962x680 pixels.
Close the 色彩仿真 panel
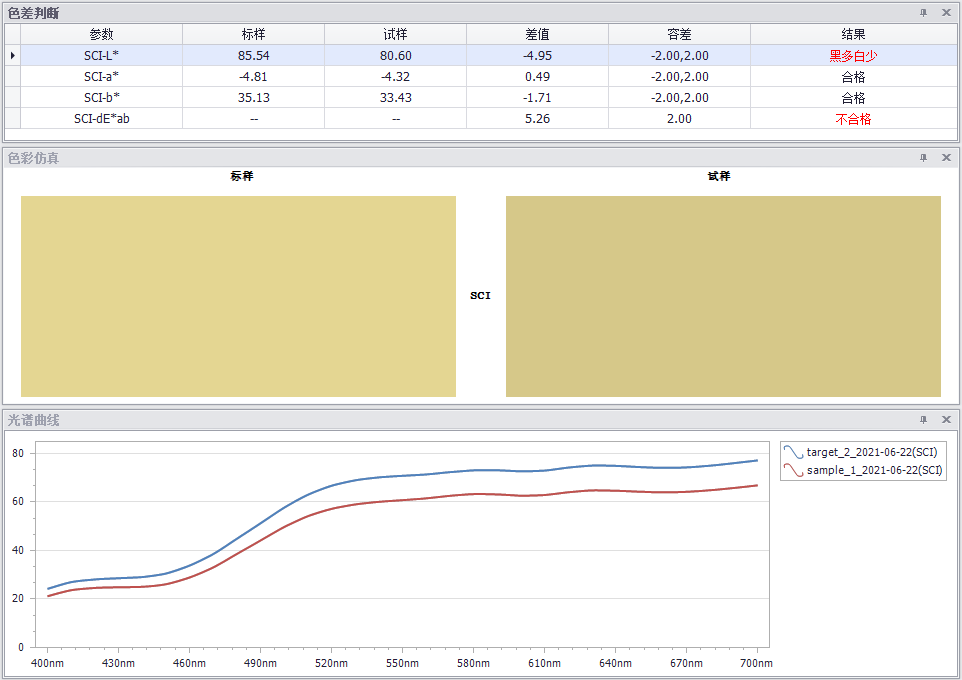click(x=946, y=158)
